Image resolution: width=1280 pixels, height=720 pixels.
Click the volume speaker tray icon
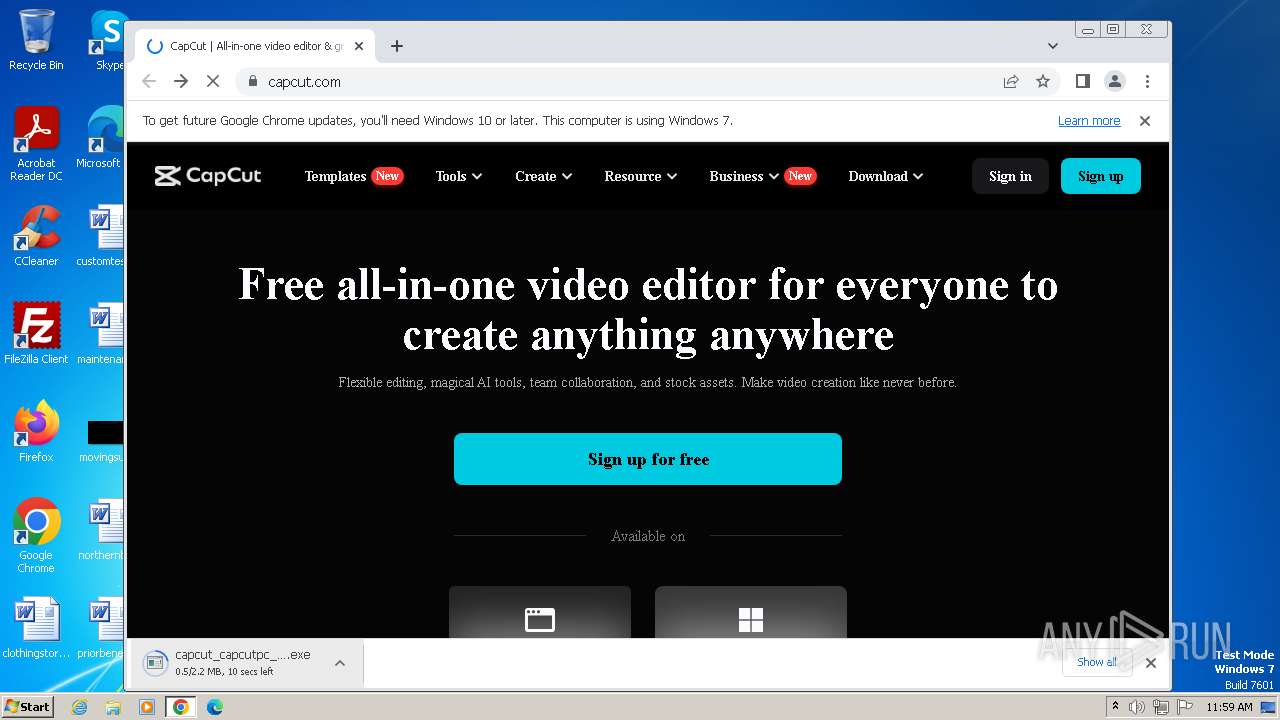click(x=1137, y=707)
